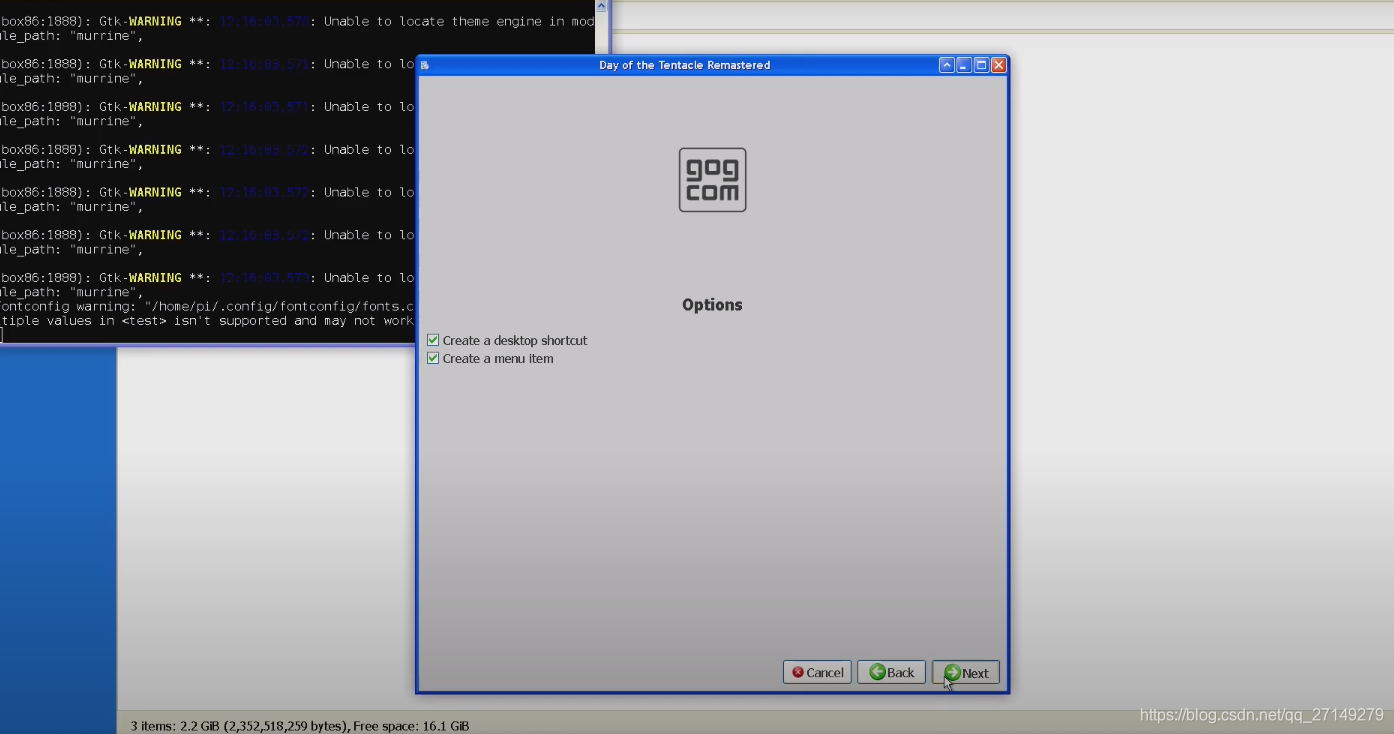Shade the installer window with the up-arrow button
Screen dimensions: 1394x734
pyautogui.click(x=947, y=65)
